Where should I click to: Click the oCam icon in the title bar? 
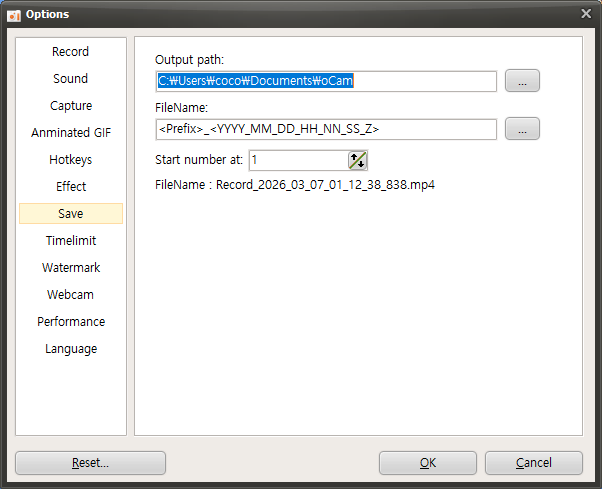click(x=15, y=14)
